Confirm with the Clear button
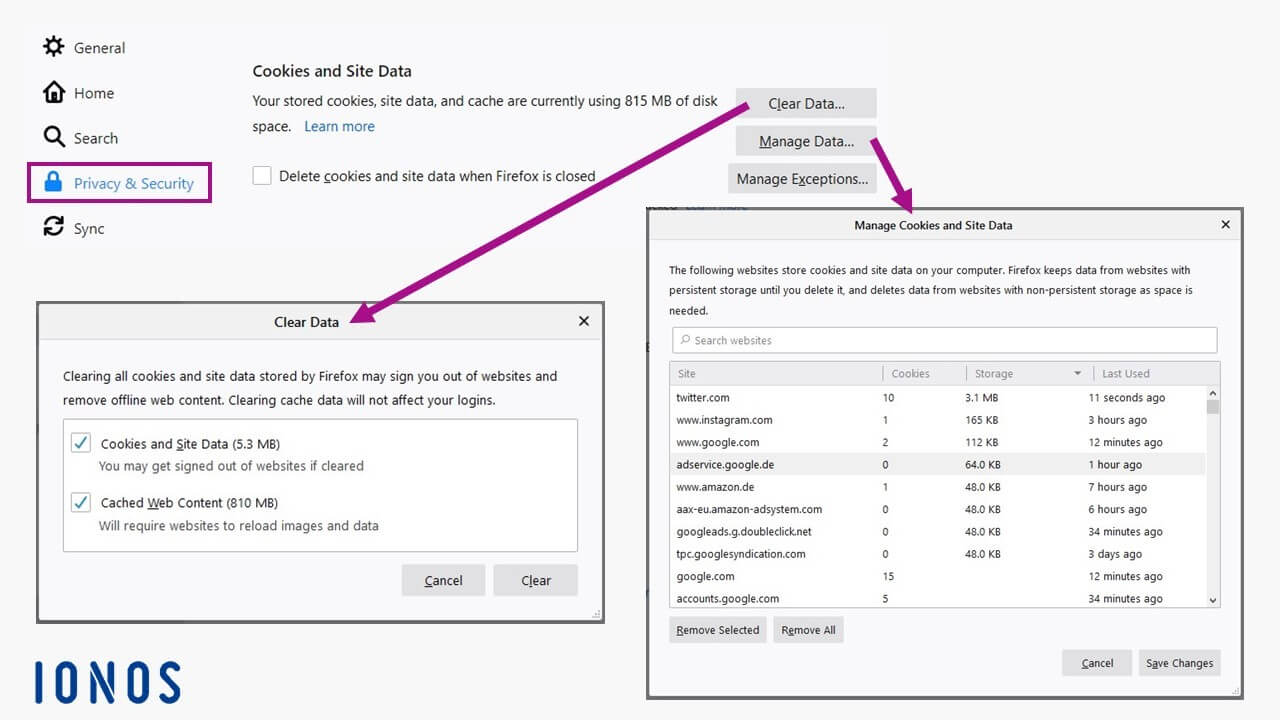Viewport: 1280px width, 720px height. (536, 580)
